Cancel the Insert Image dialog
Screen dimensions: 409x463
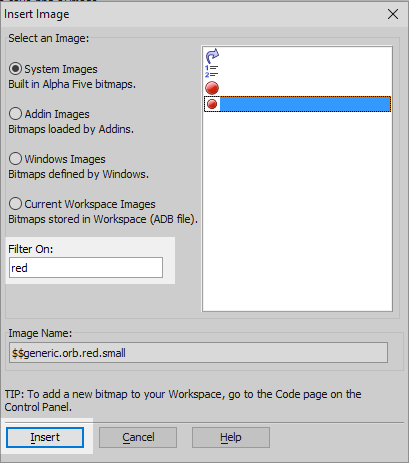coord(138,437)
